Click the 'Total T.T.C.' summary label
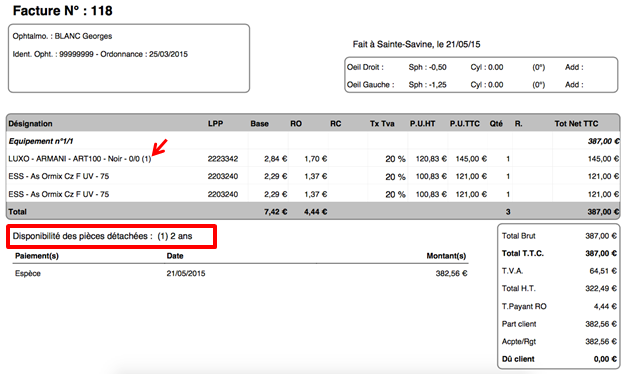 tap(523, 254)
